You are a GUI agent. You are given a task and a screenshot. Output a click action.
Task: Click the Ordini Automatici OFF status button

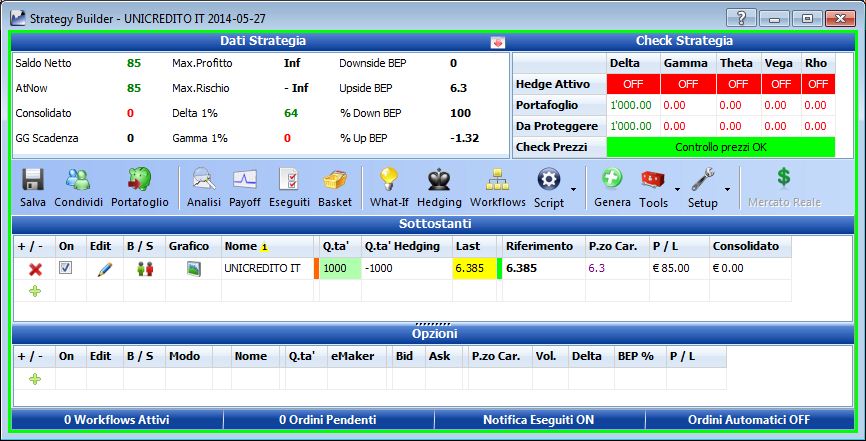click(x=749, y=420)
